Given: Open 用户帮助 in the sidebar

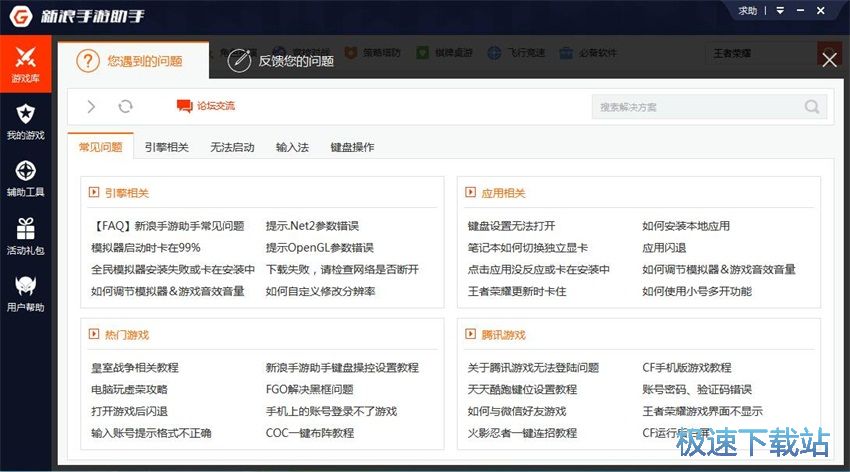Looking at the screenshot, I should click(25, 293).
